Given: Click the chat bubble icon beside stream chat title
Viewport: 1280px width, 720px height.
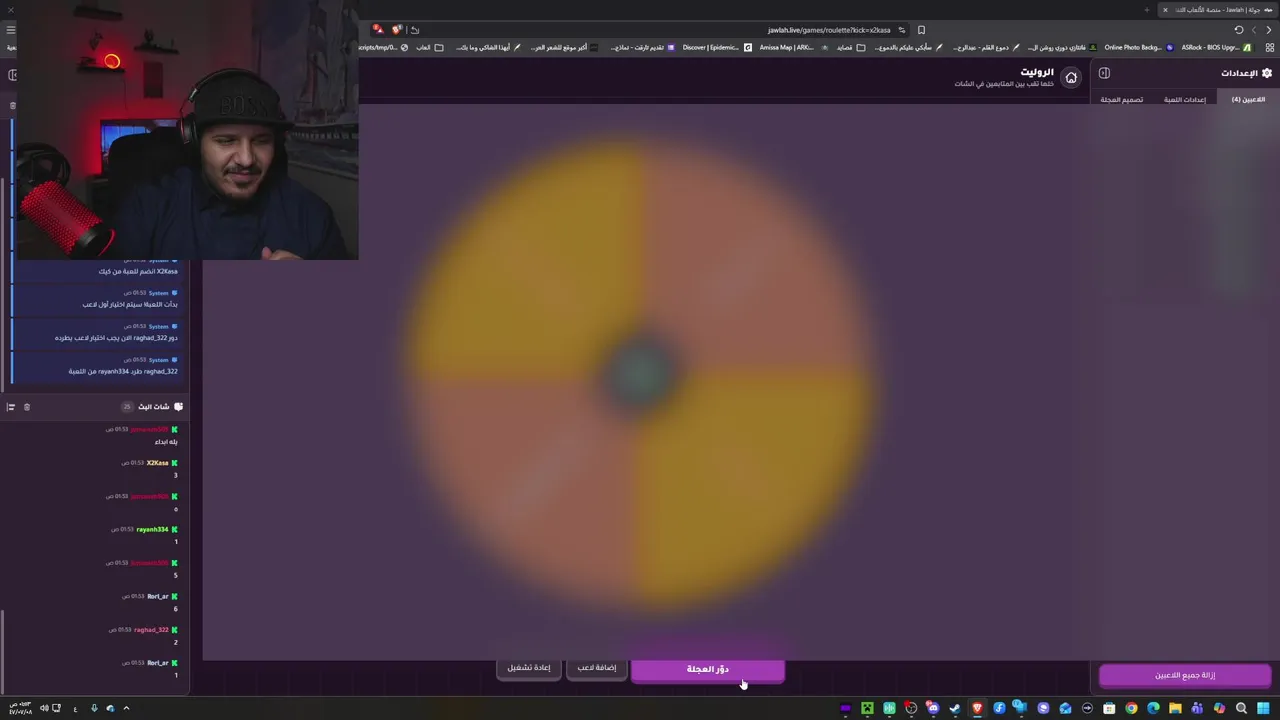Looking at the screenshot, I should [178, 407].
